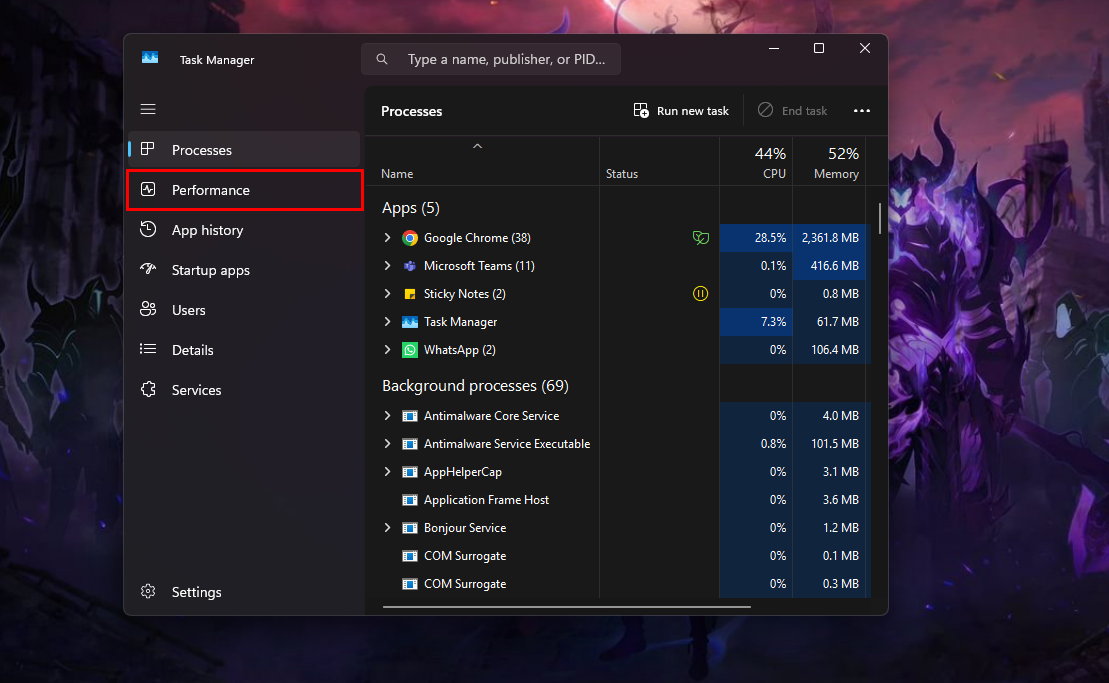Viewport: 1109px width, 683px height.
Task: Click the Task Manager process row icon
Action: coord(410,322)
